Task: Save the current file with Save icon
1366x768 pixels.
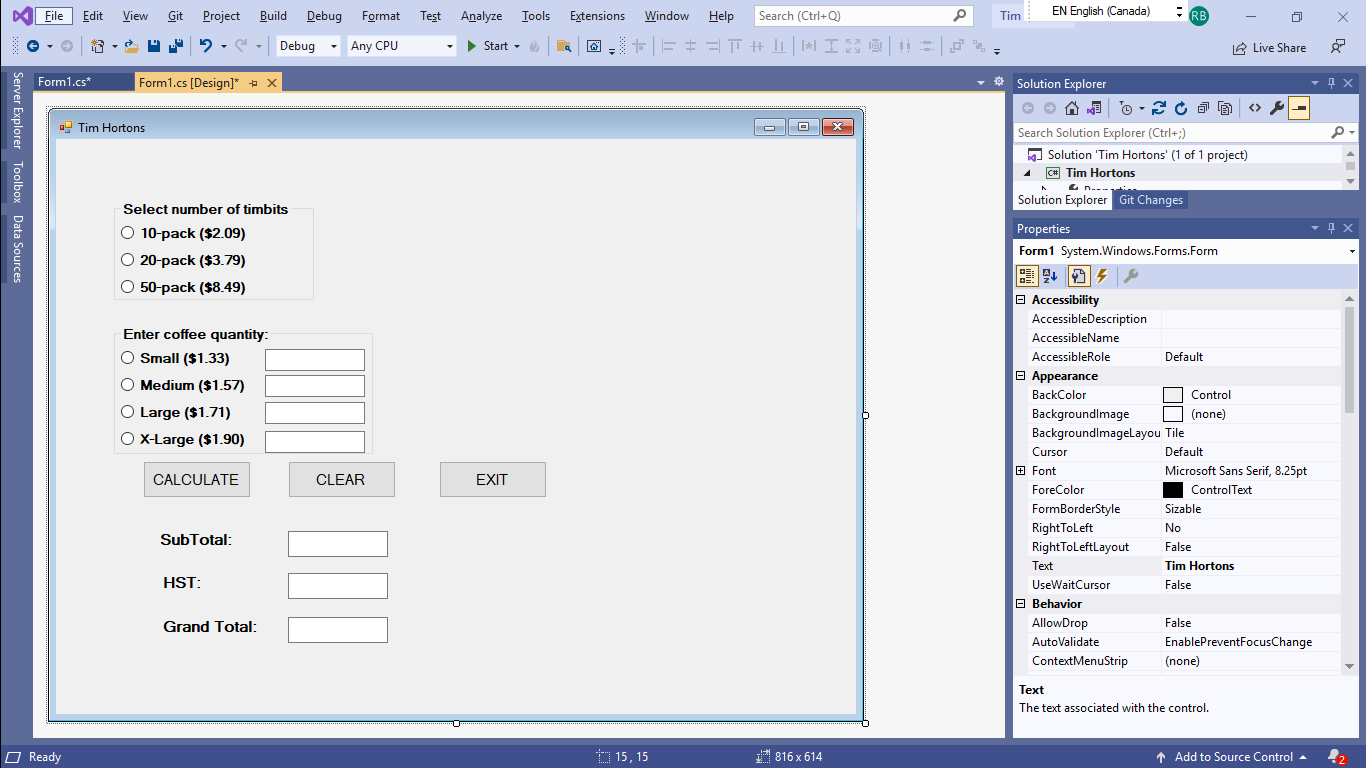Action: [x=154, y=46]
